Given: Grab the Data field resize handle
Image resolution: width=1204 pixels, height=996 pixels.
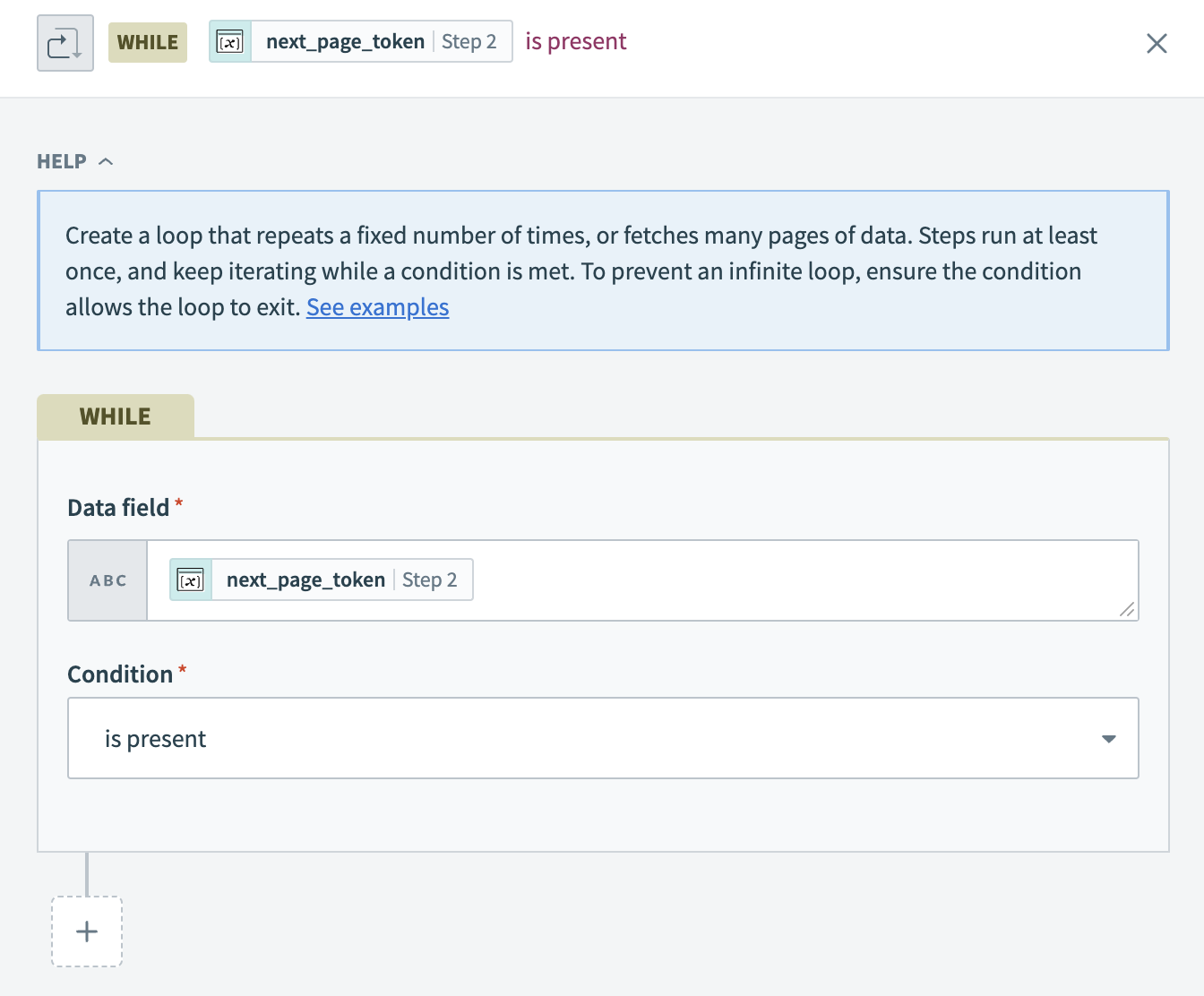Looking at the screenshot, I should coord(1127,610).
